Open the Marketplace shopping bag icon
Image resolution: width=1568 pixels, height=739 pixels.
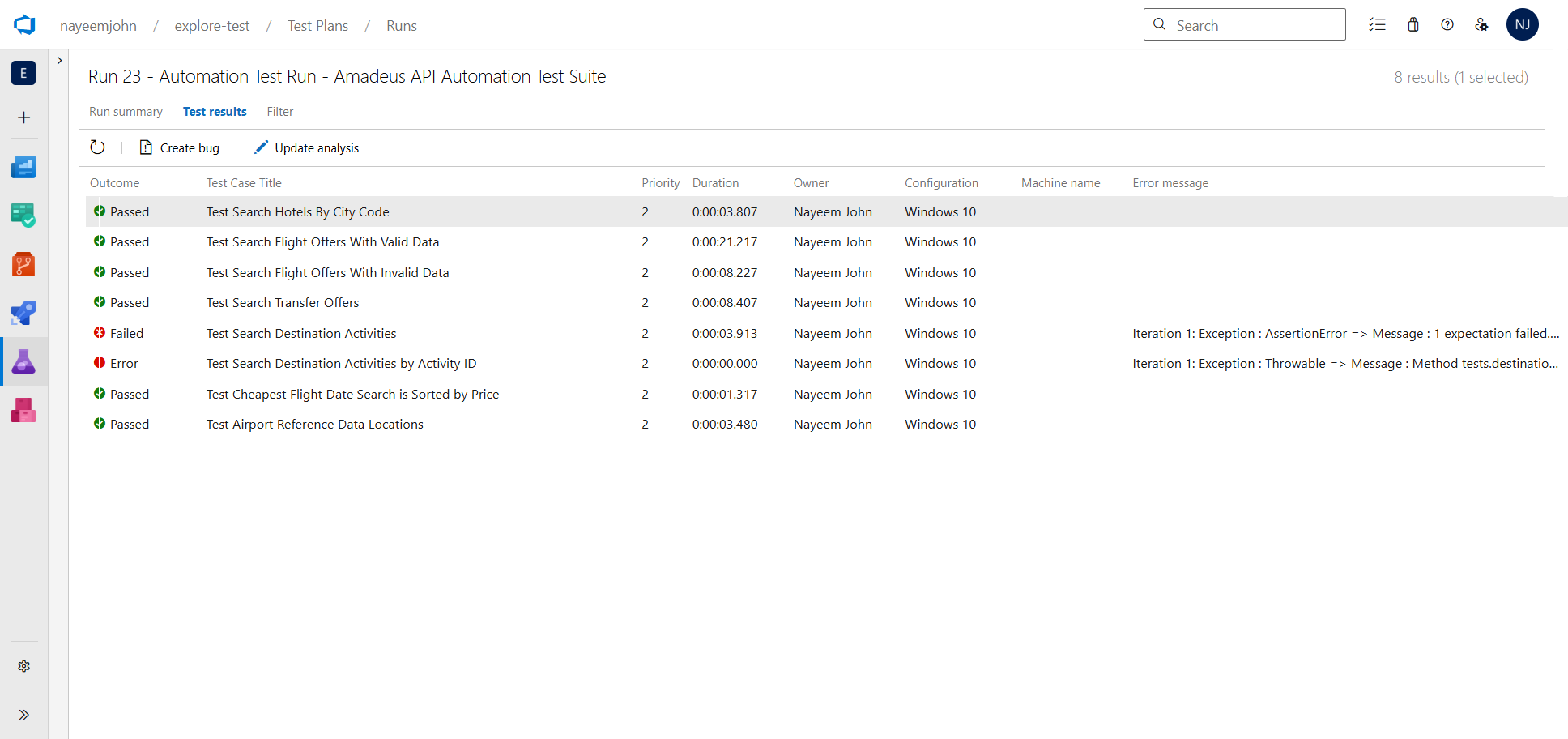1413,25
